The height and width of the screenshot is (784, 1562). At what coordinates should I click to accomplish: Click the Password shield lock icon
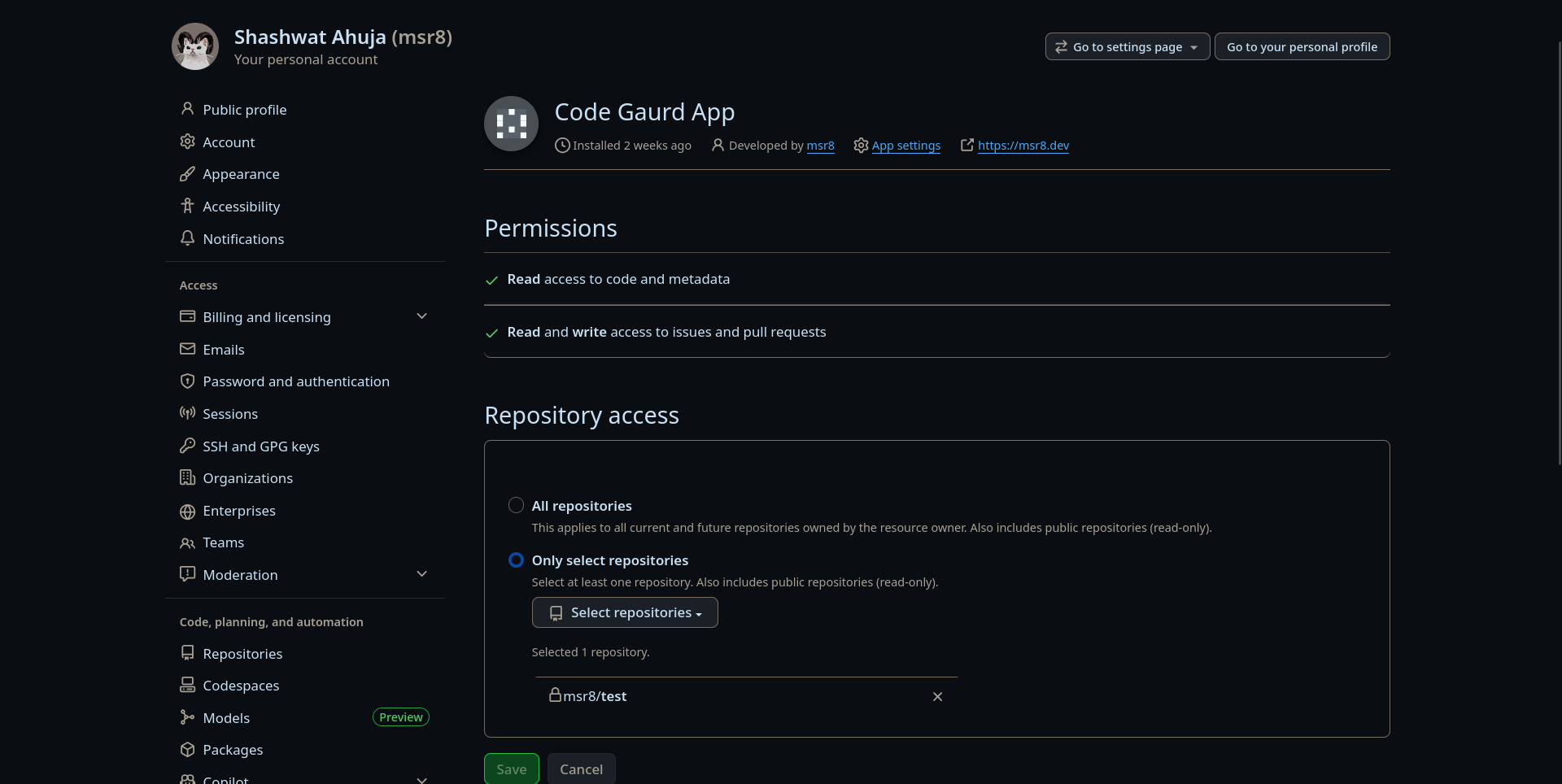[187, 381]
